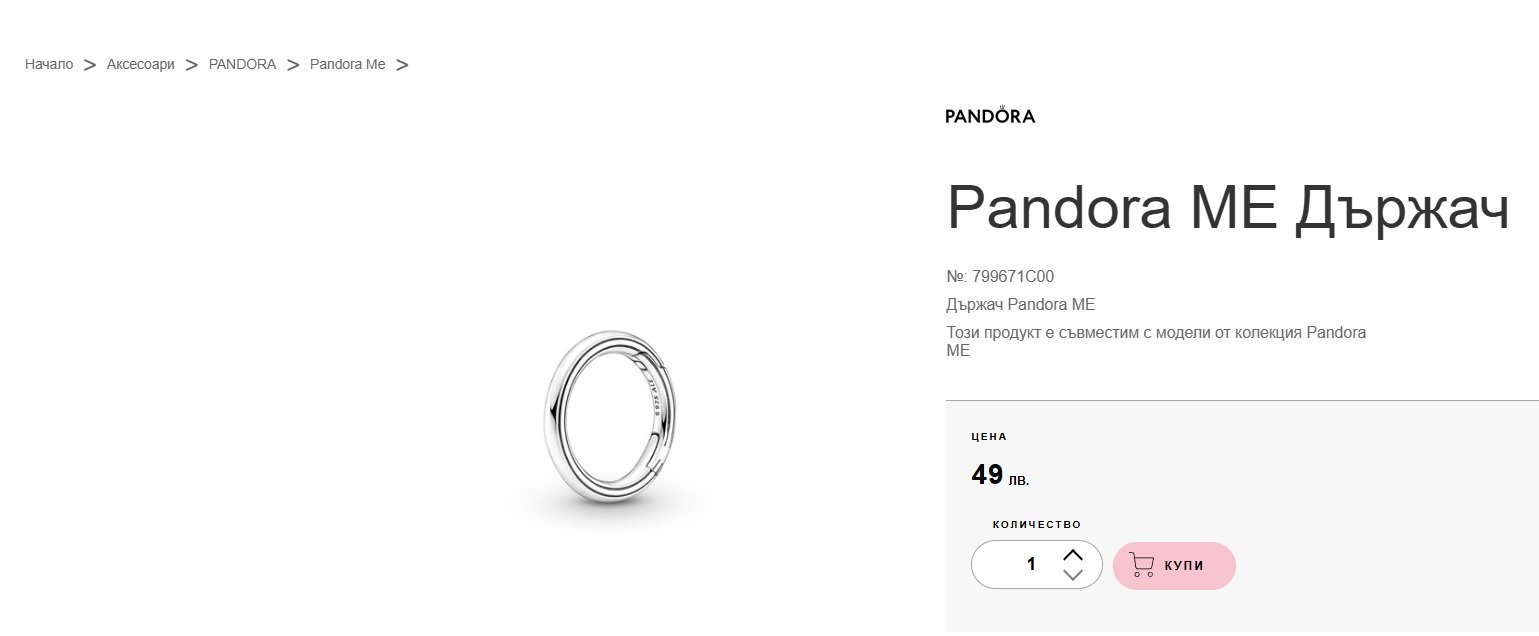Click the PANDORA brand logo
Viewport: 1539px width, 636px height.
tap(990, 115)
